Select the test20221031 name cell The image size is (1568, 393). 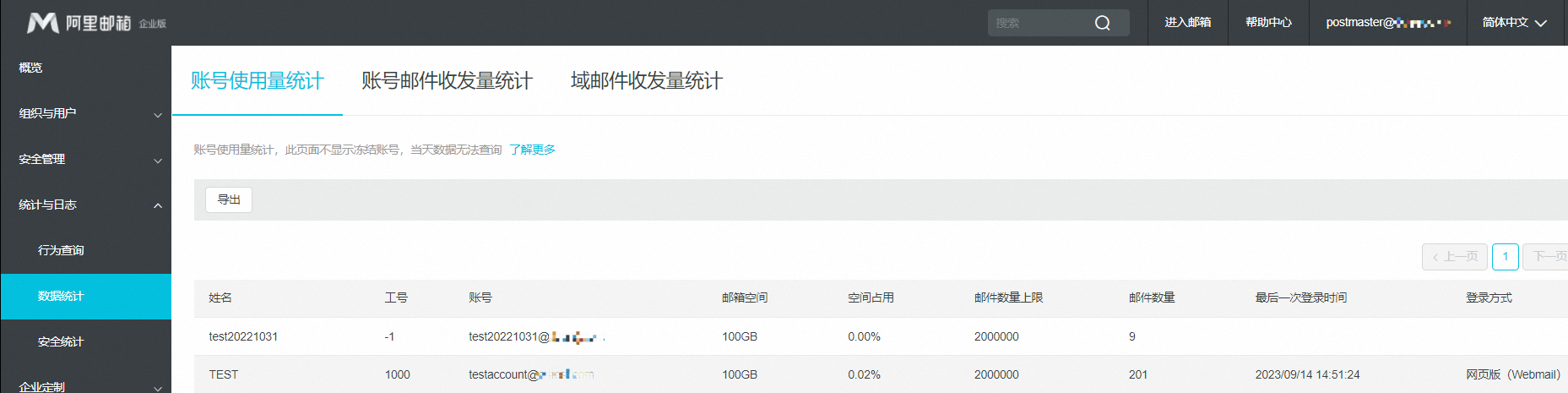click(243, 336)
